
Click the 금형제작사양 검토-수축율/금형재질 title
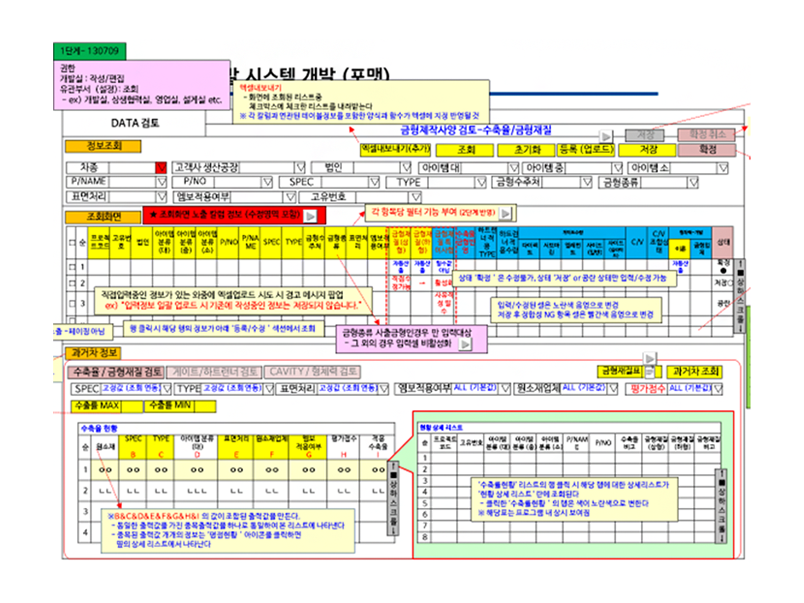[476, 130]
